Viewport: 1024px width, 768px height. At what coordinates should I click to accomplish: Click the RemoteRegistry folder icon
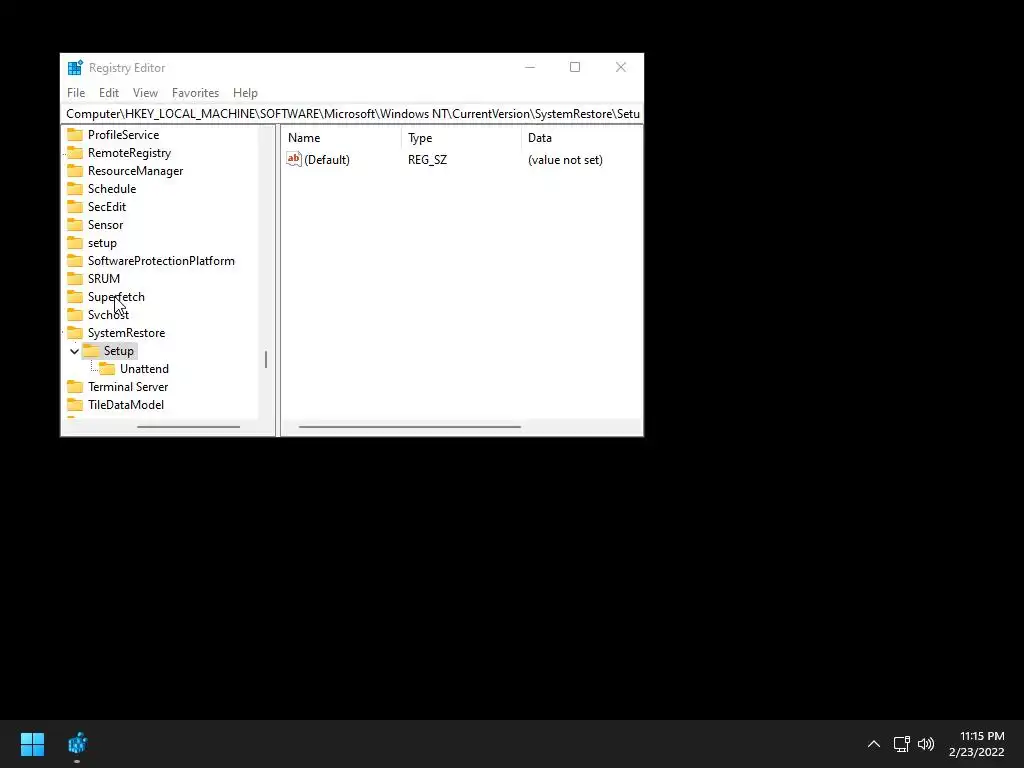(75, 153)
